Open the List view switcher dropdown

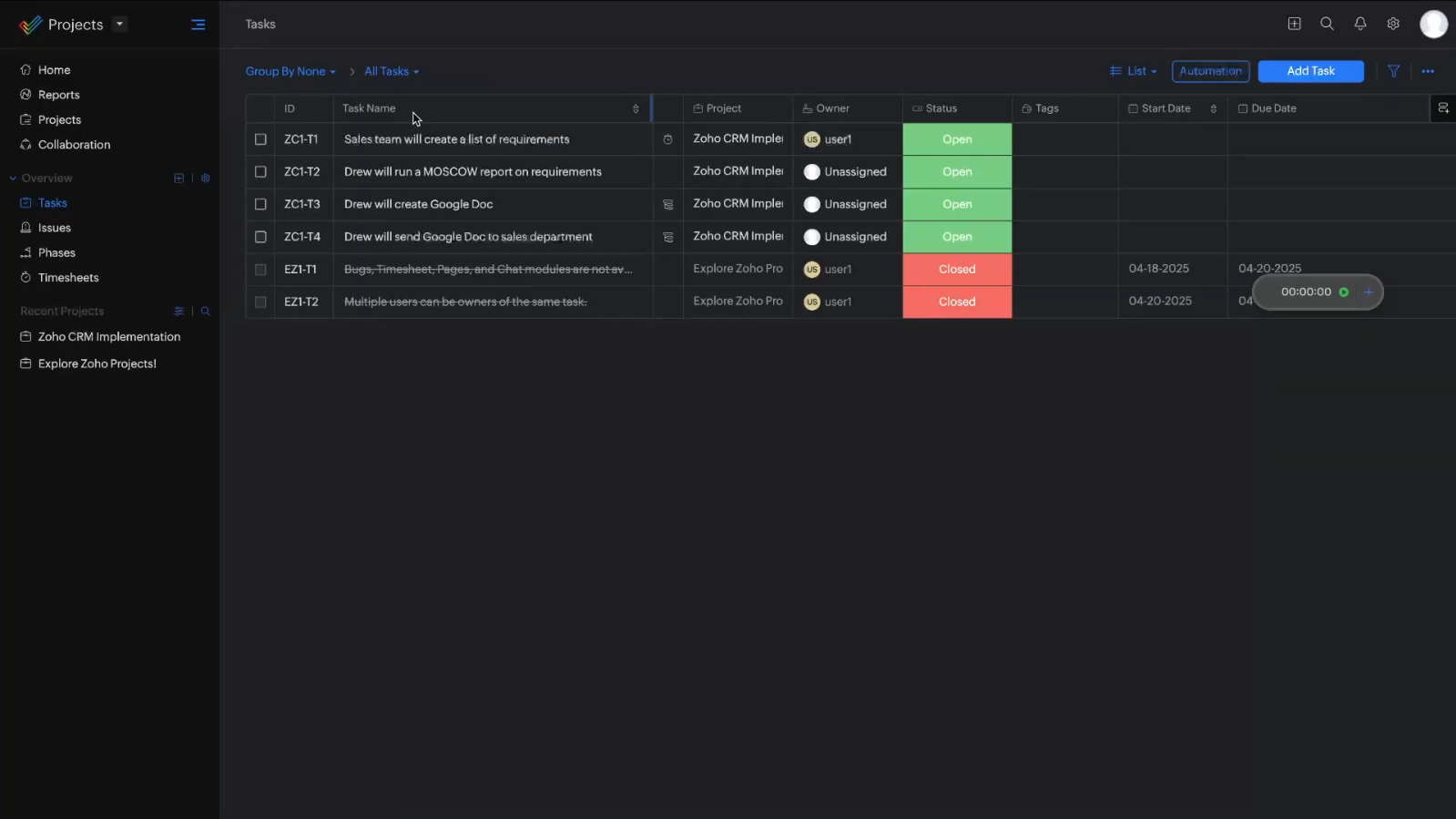1134,71
